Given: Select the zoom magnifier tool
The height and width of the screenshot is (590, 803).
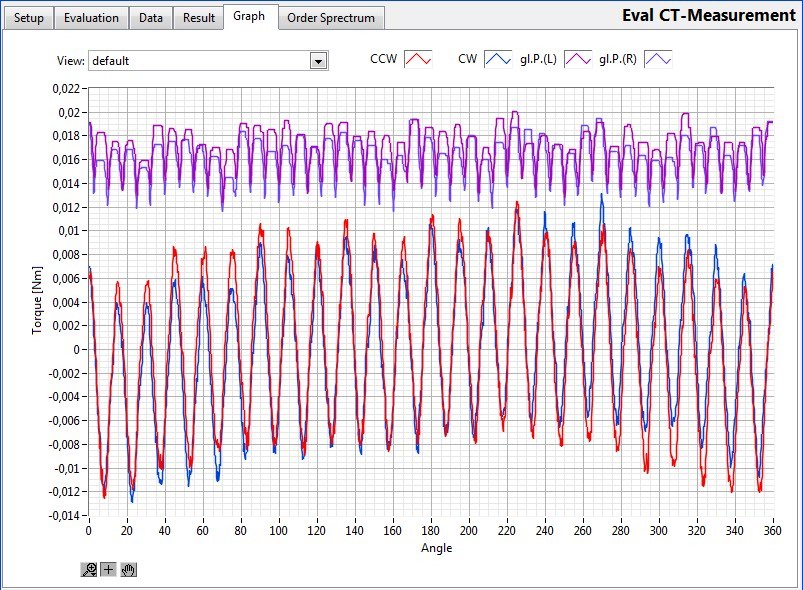Looking at the screenshot, I should tap(91, 569).
